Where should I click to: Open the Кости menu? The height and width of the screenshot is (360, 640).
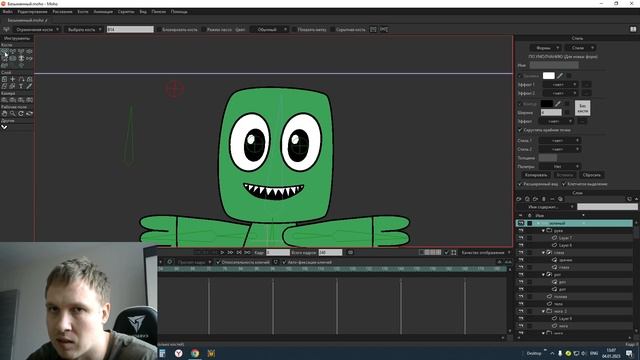pos(83,12)
